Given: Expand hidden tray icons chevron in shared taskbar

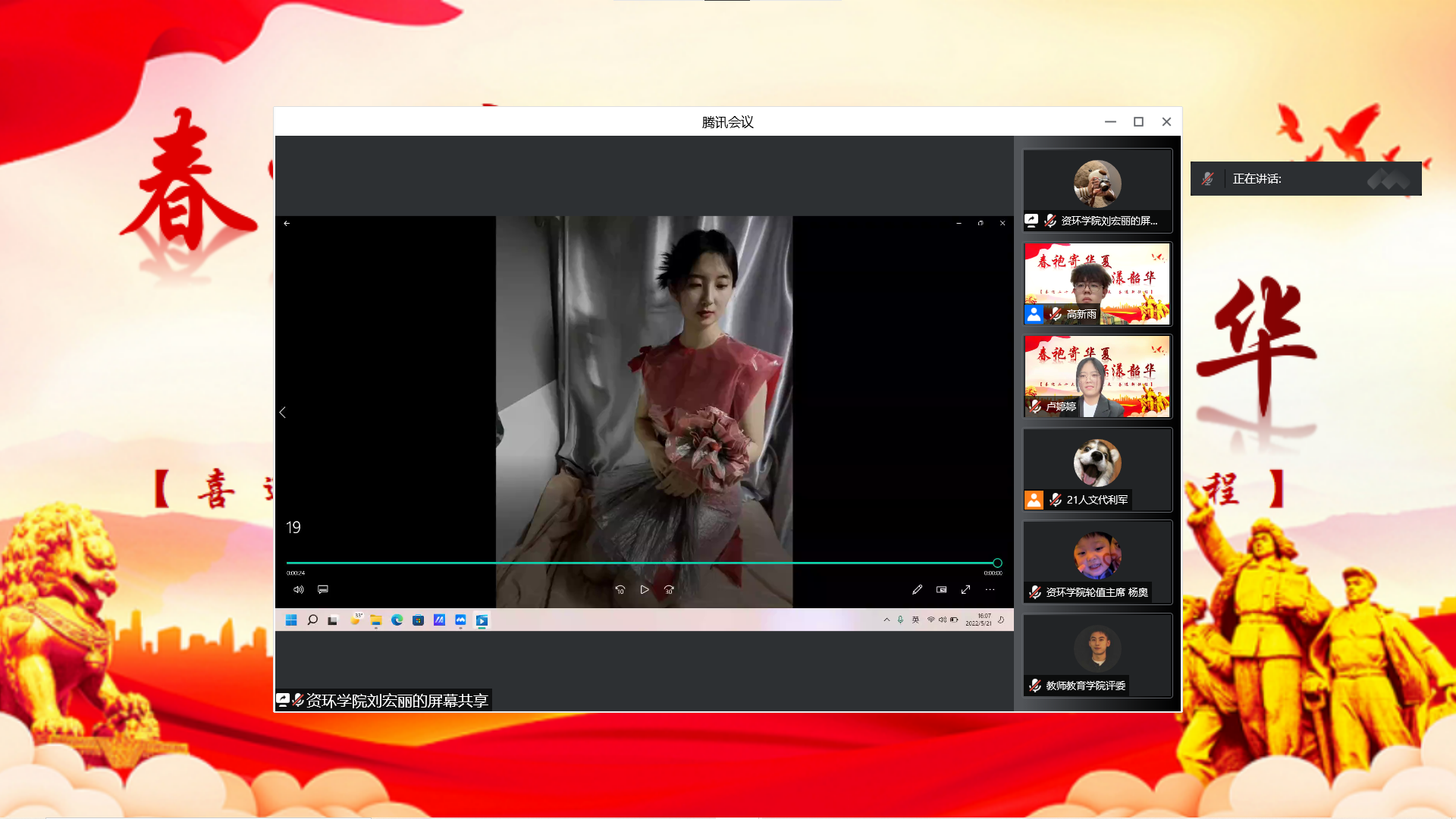Looking at the screenshot, I should coord(886,620).
